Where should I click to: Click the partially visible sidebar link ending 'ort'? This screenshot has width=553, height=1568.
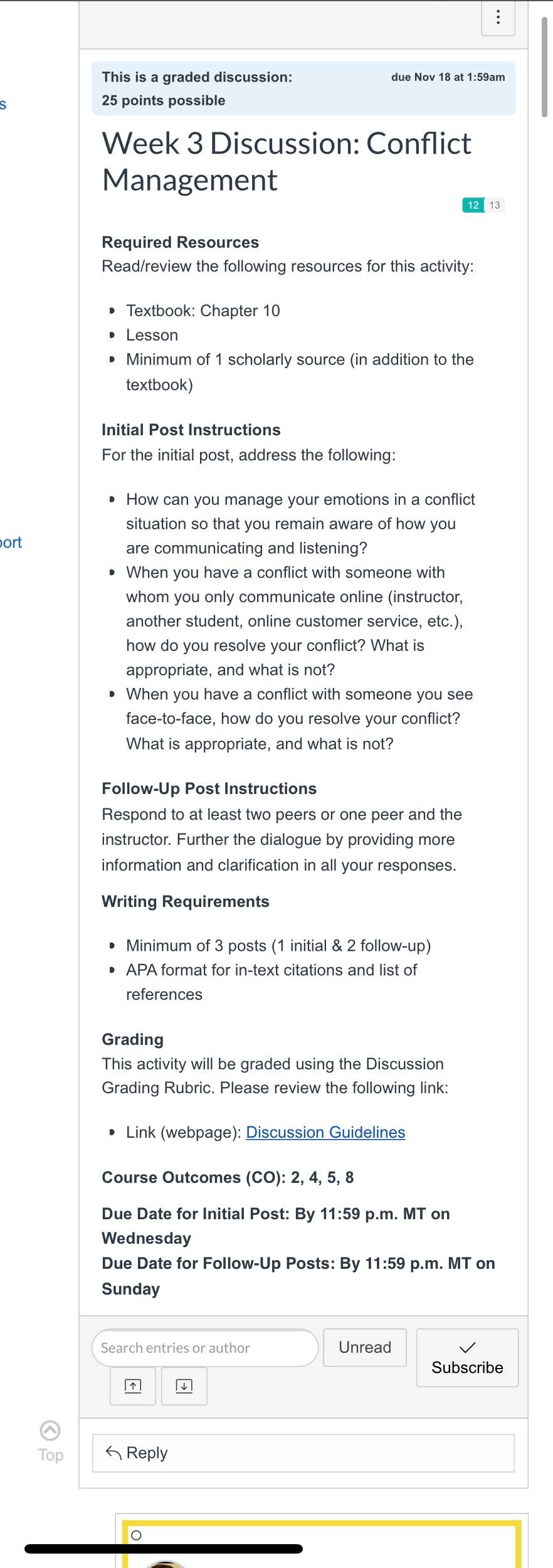point(11,543)
